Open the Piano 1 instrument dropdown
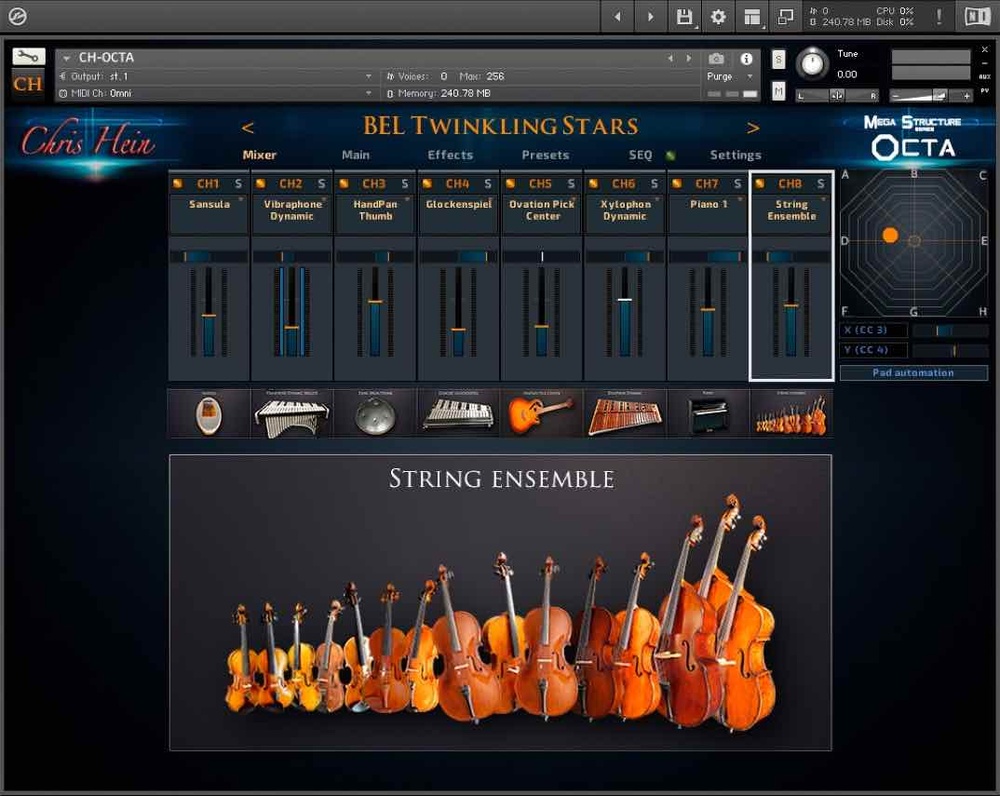Screen dimensions: 1000x796 [740, 200]
